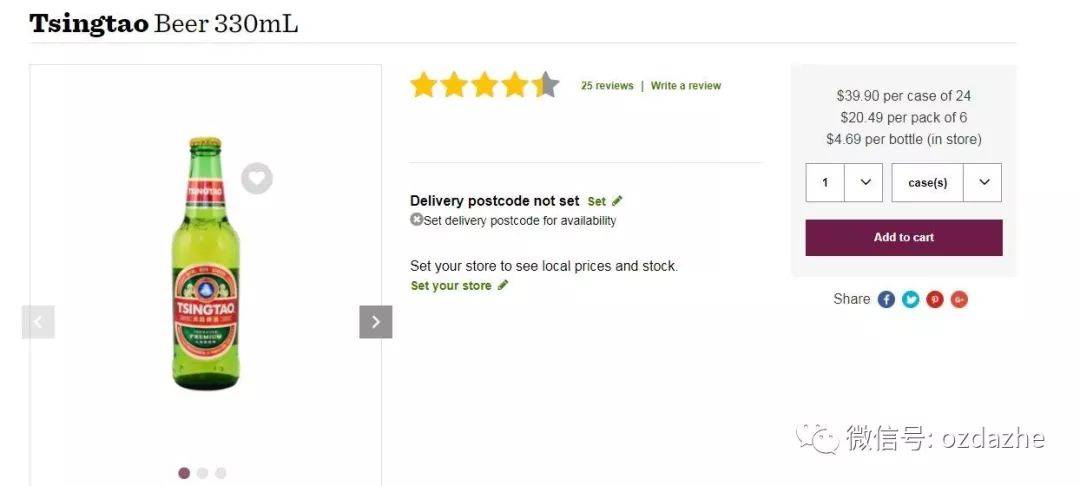This screenshot has width=1080, height=486.
Task: Click Set your store link
Action: [x=451, y=286]
